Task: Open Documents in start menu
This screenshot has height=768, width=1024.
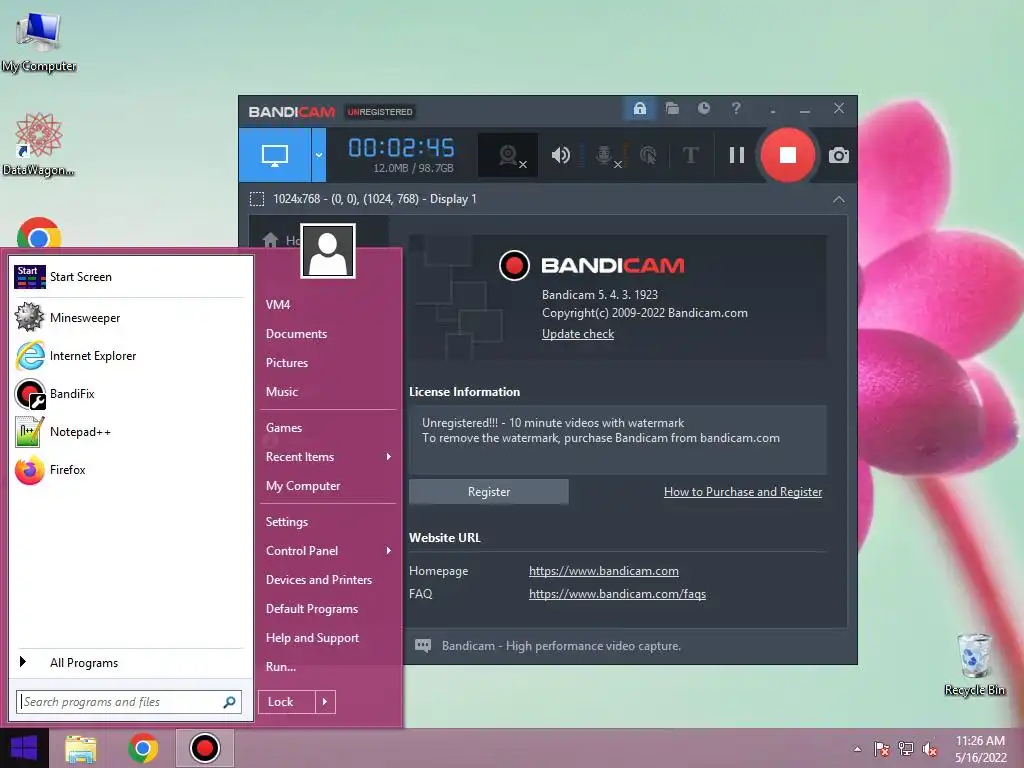Action: click(x=296, y=334)
